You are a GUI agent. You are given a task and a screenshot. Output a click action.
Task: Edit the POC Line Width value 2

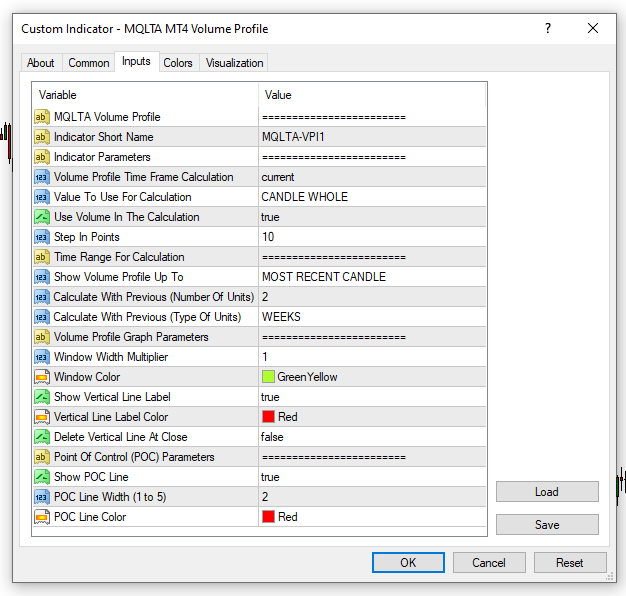(372, 497)
